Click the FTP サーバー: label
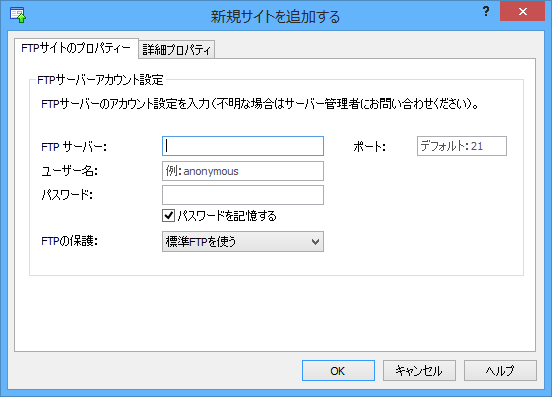Viewport: 552px width, 397px height. (x=74, y=146)
